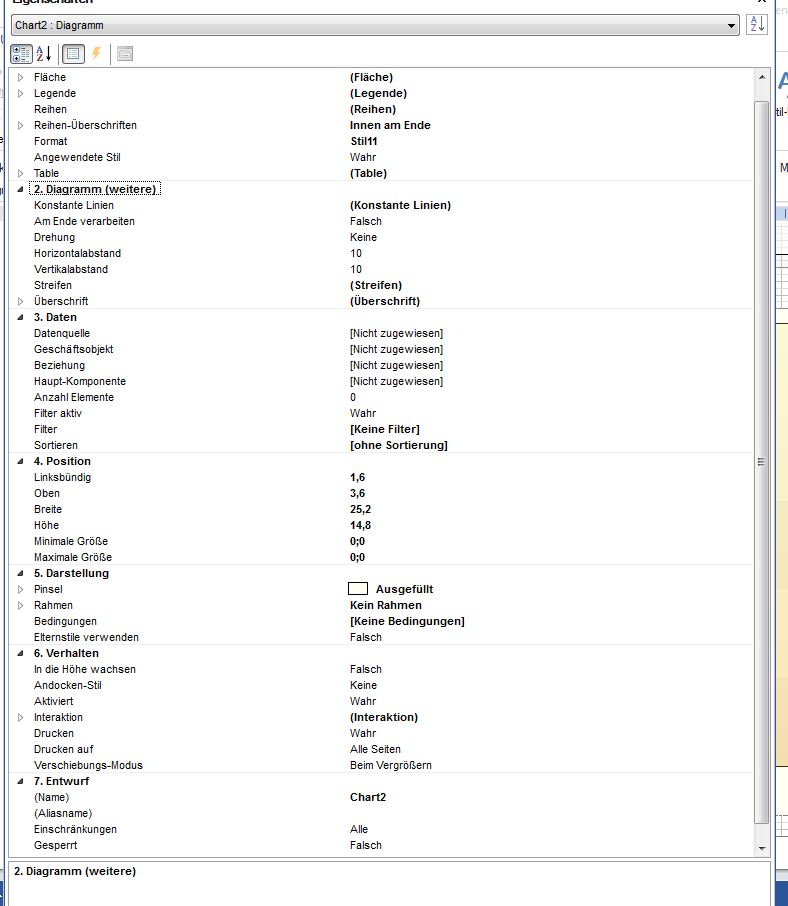Click the scrollbar down arrow
Image resolution: width=788 pixels, height=906 pixels.
(762, 848)
